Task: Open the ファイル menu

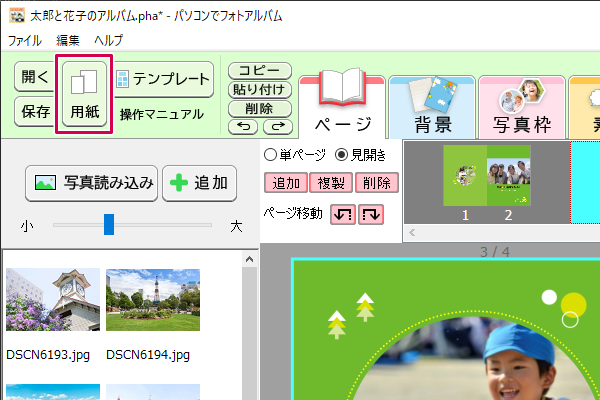Action: tap(24, 40)
